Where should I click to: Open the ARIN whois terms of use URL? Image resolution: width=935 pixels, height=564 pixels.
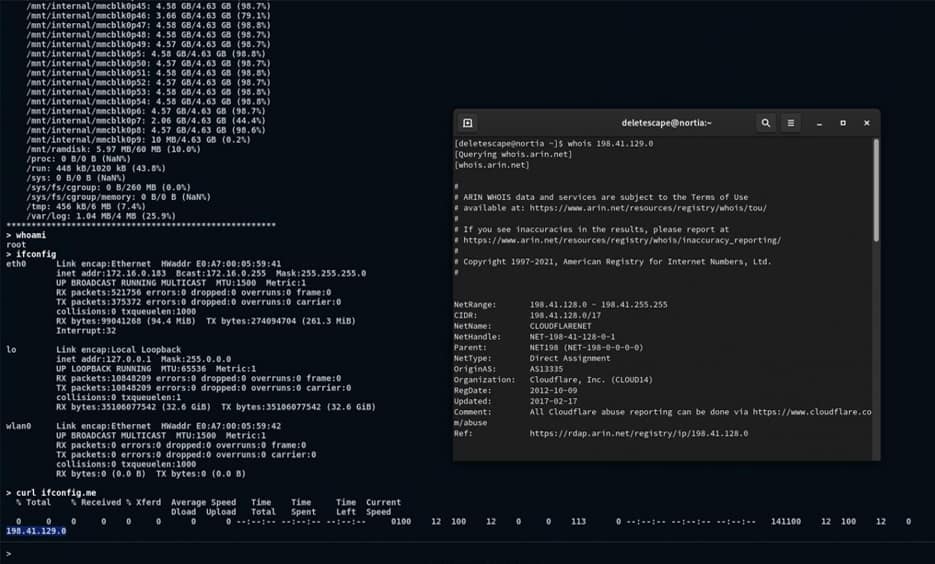tap(651, 208)
